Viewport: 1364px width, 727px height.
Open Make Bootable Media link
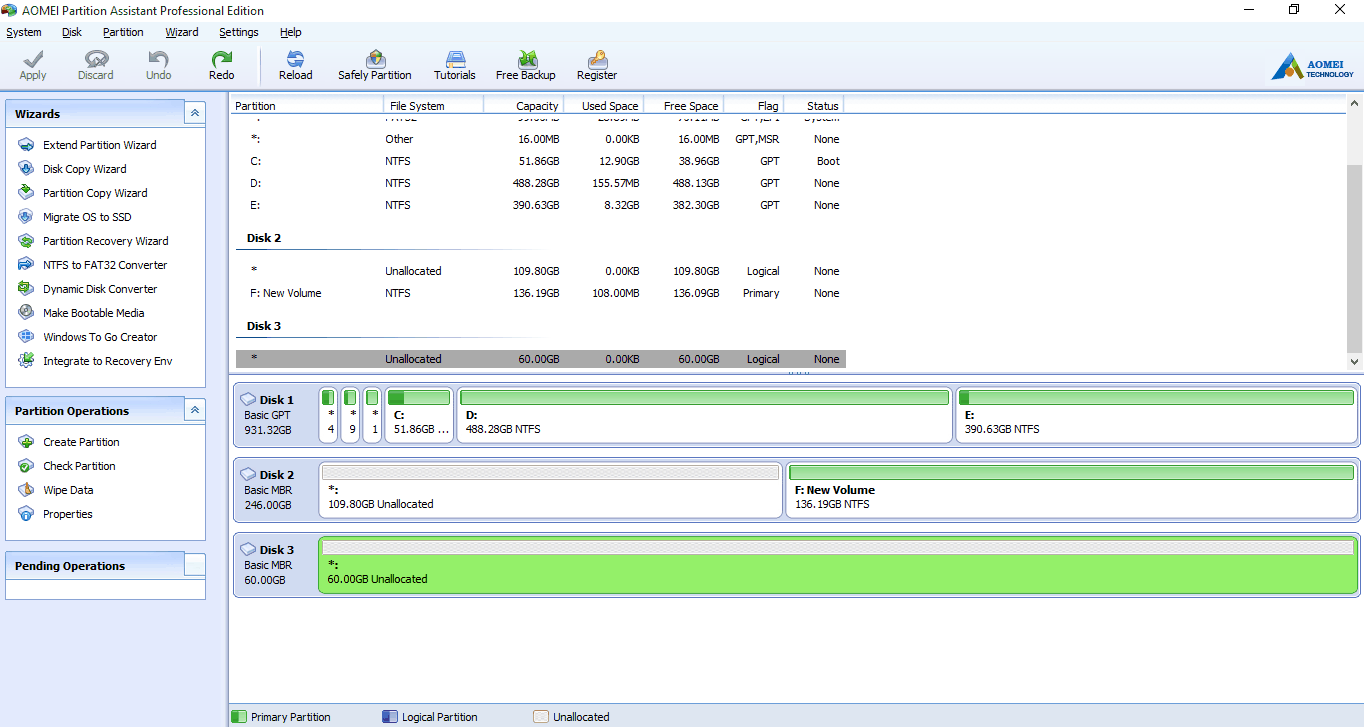coord(94,313)
